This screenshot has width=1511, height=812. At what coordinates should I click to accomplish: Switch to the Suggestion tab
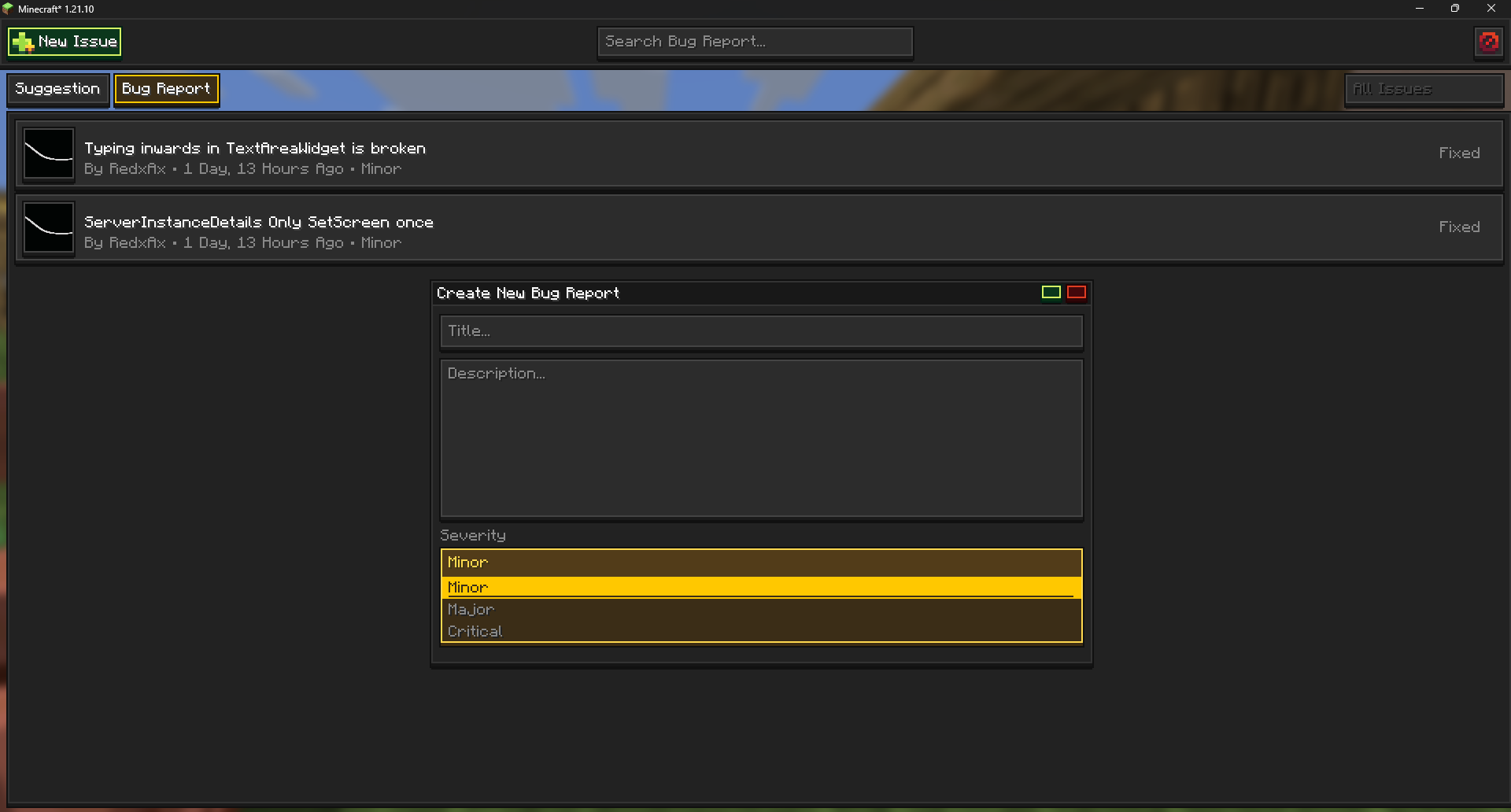point(58,89)
